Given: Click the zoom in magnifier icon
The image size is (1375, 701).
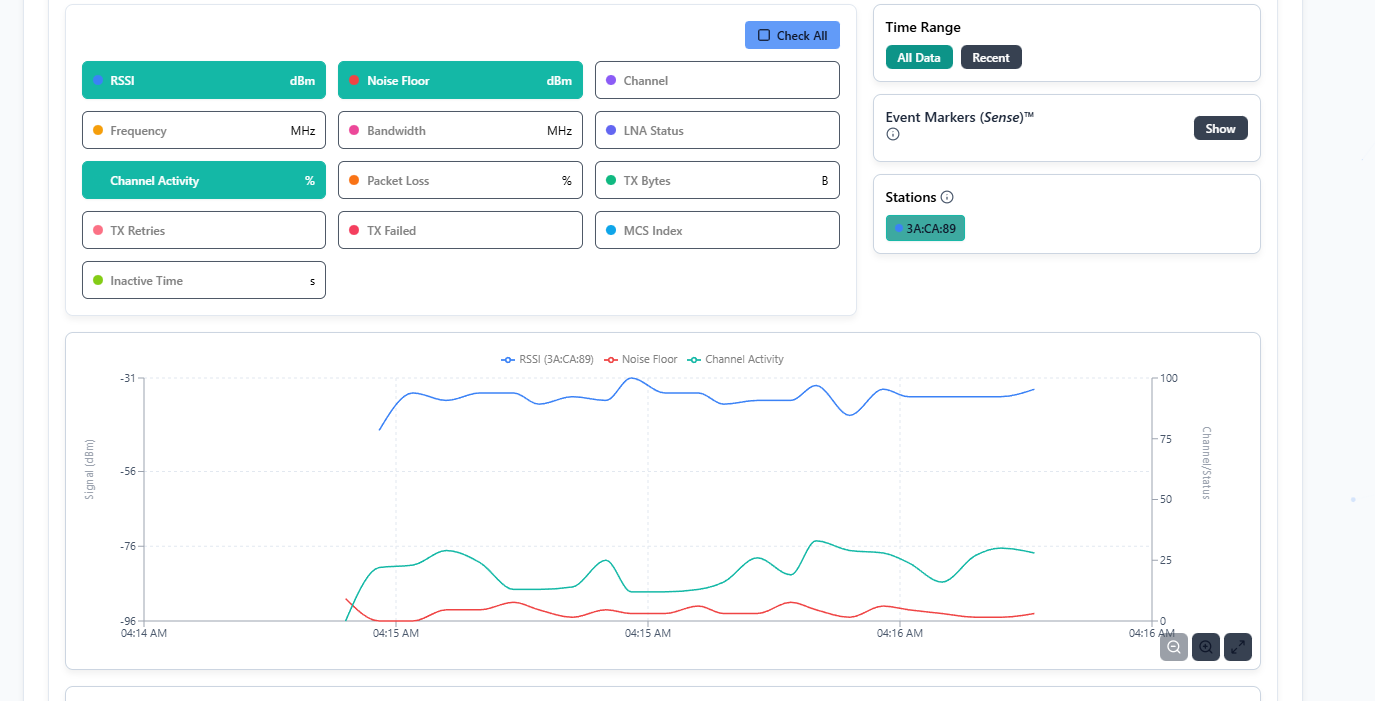Looking at the screenshot, I should click(x=1206, y=647).
